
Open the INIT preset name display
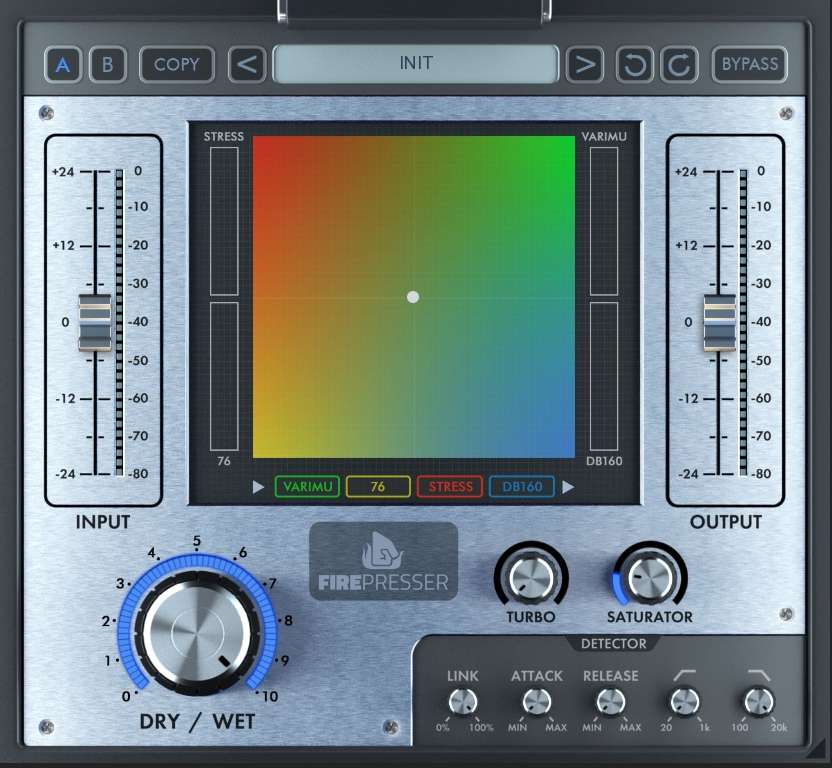416,64
